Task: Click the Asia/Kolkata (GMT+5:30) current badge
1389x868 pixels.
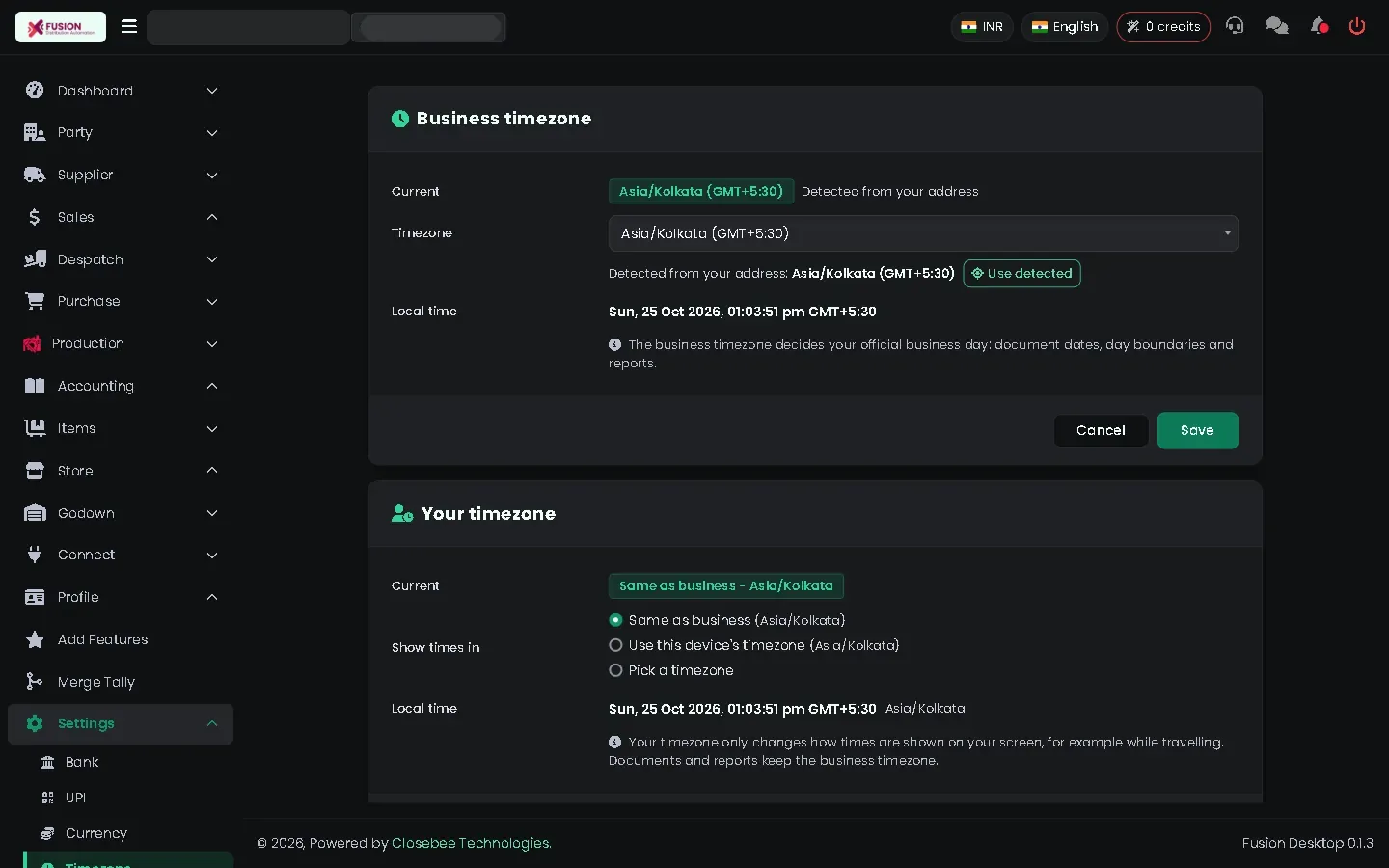Action: point(701,191)
